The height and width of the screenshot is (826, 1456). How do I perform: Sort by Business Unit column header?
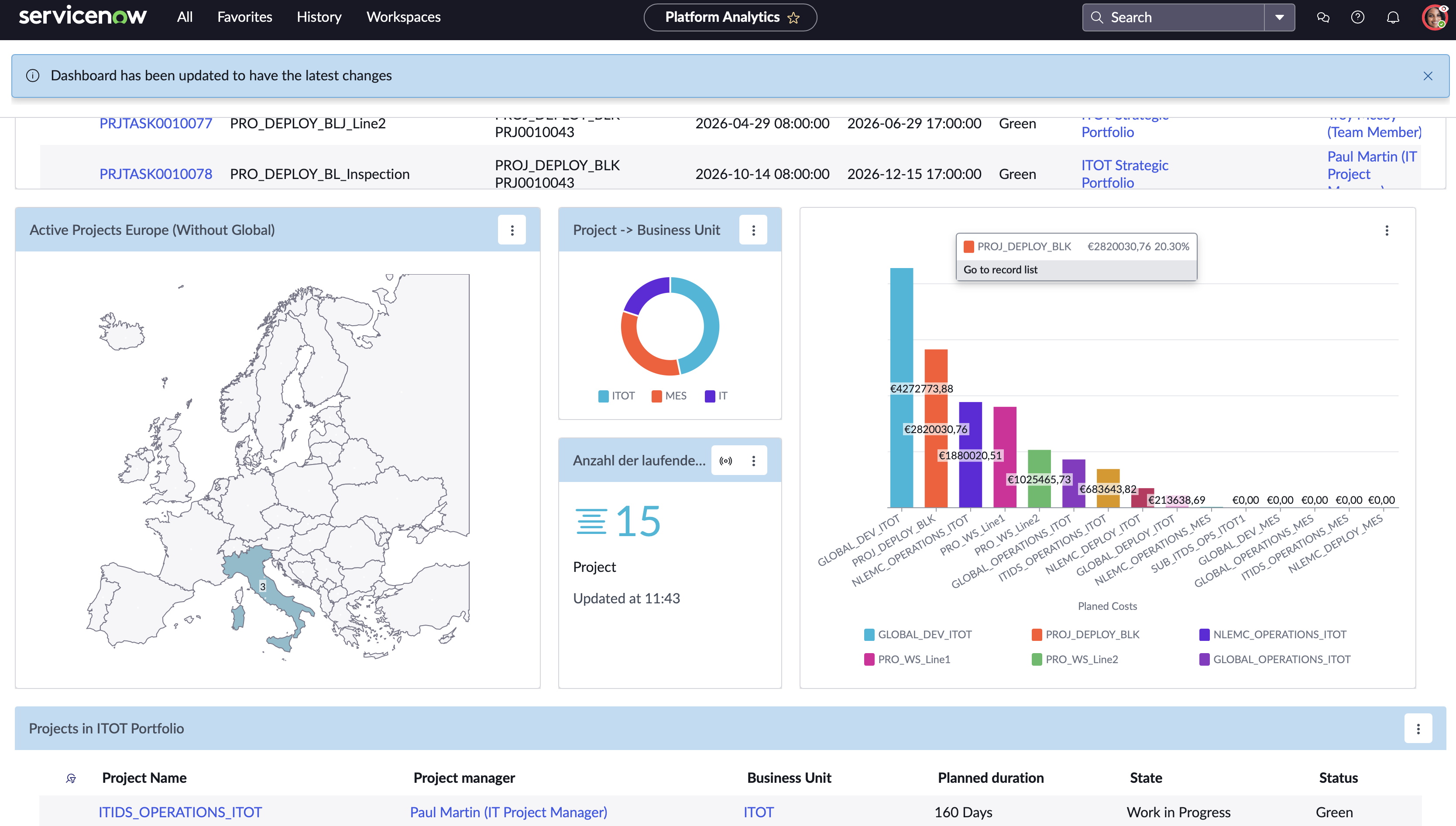tap(789, 778)
